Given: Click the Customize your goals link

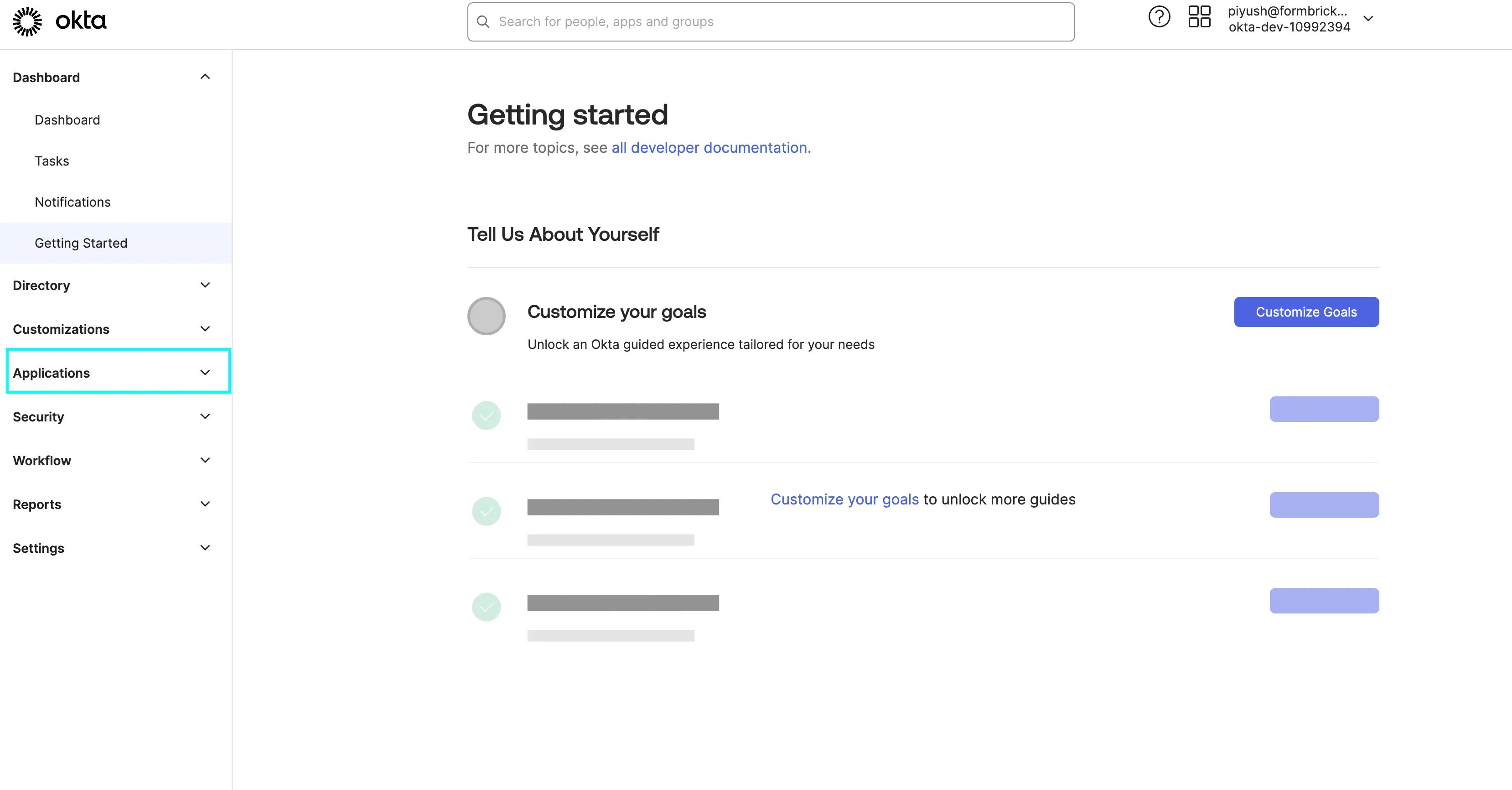Looking at the screenshot, I should coord(844,499).
